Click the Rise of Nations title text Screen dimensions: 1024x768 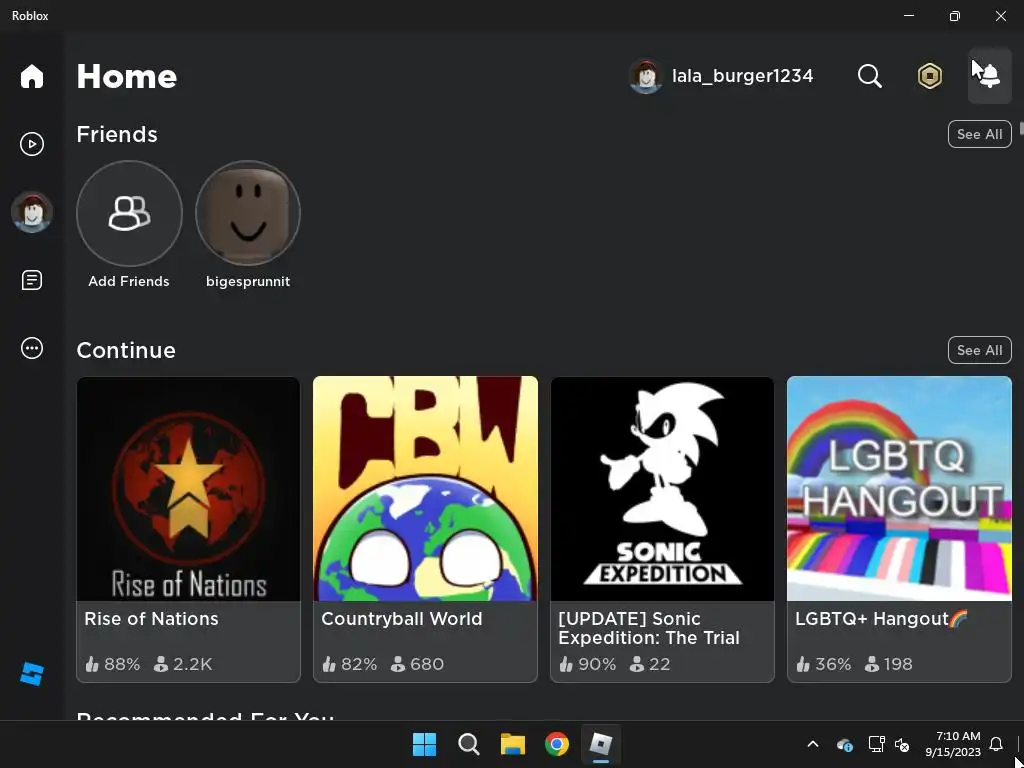pyautogui.click(x=151, y=618)
